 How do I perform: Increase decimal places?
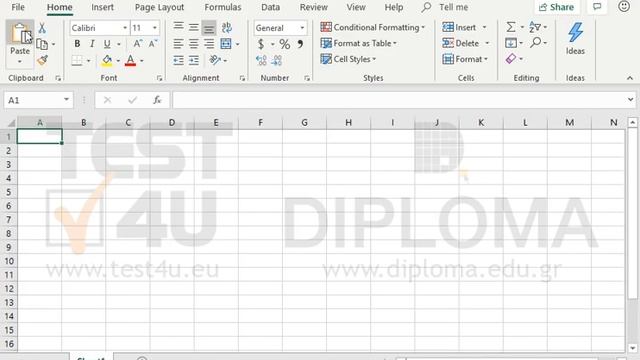pos(261,61)
